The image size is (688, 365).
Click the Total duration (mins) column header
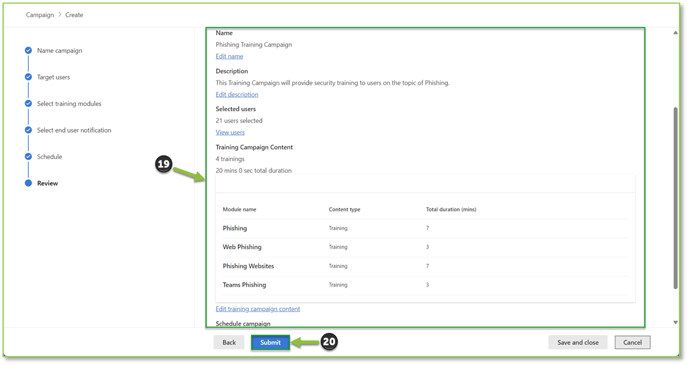click(x=451, y=210)
